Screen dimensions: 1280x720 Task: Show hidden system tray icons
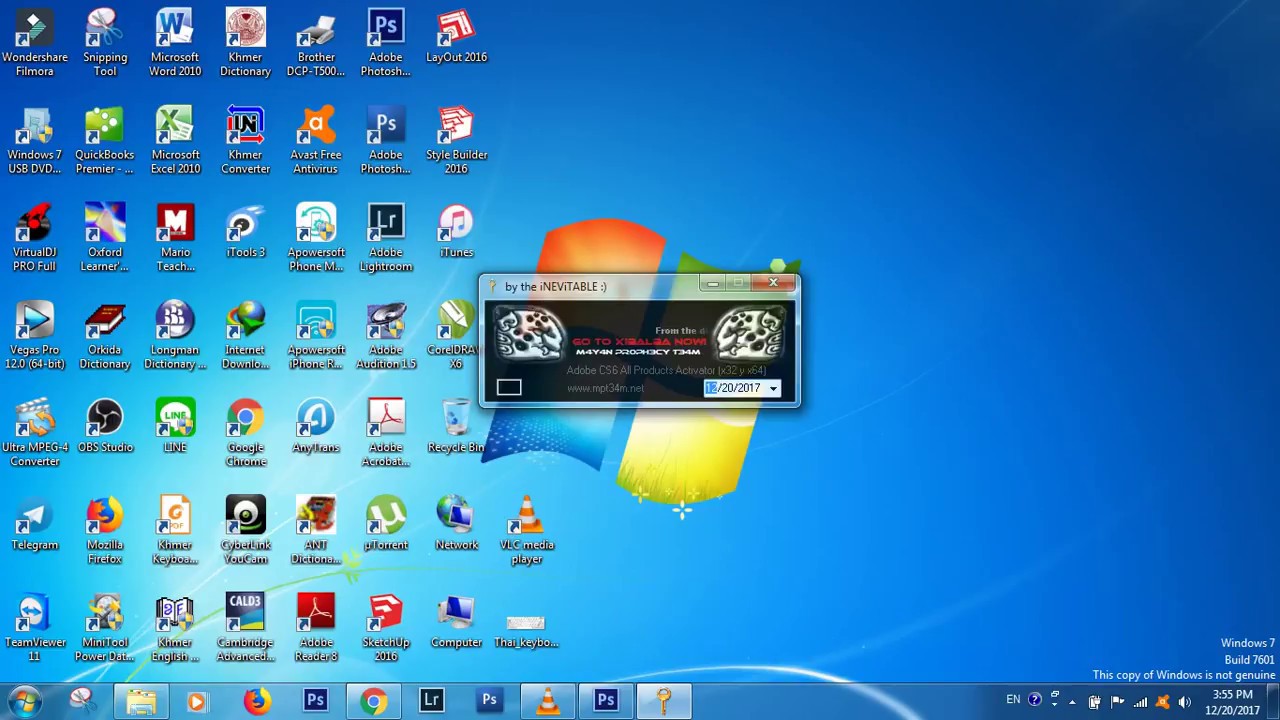click(x=1074, y=702)
